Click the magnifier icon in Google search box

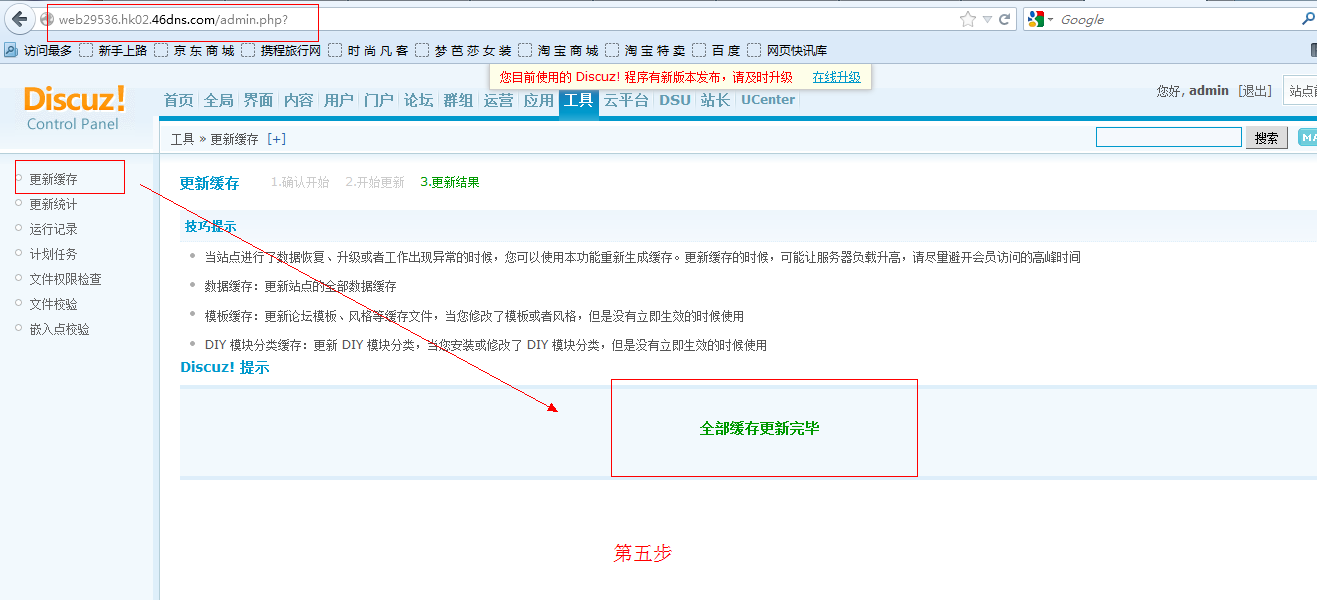(x=1308, y=19)
